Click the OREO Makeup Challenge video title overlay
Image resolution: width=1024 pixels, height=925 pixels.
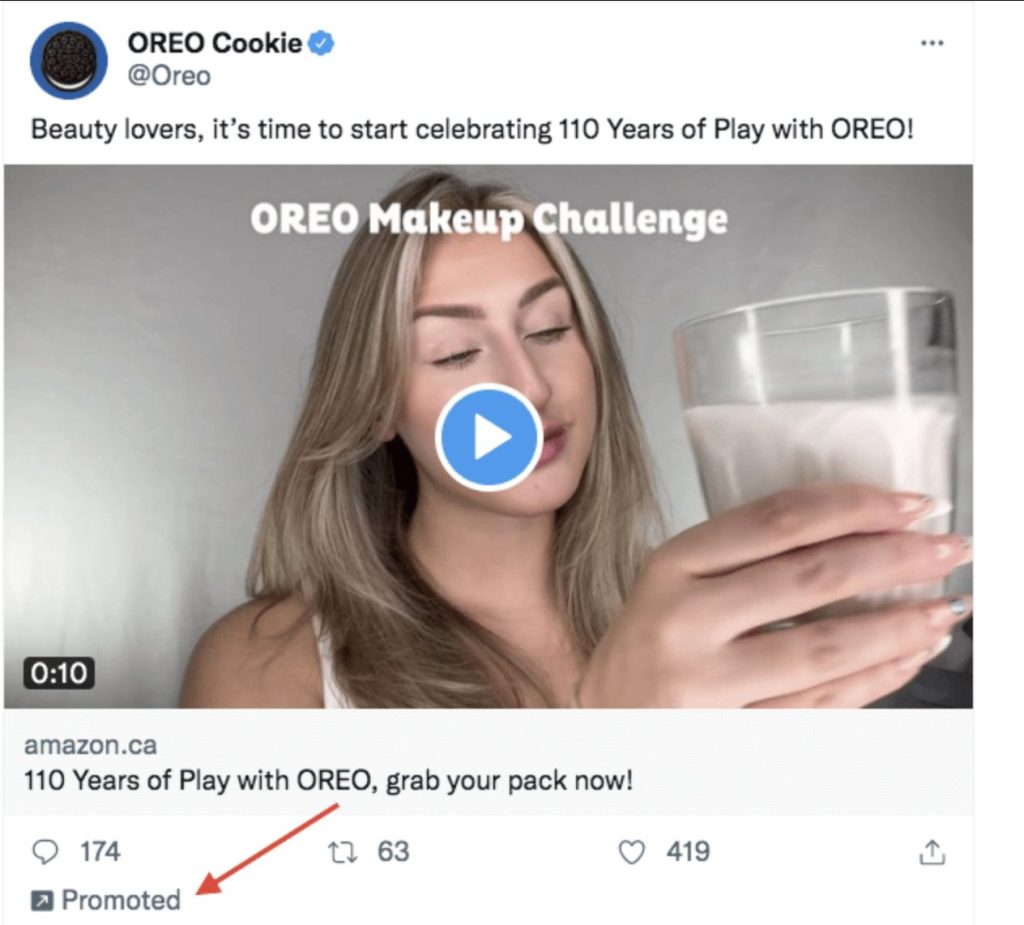[x=488, y=219]
